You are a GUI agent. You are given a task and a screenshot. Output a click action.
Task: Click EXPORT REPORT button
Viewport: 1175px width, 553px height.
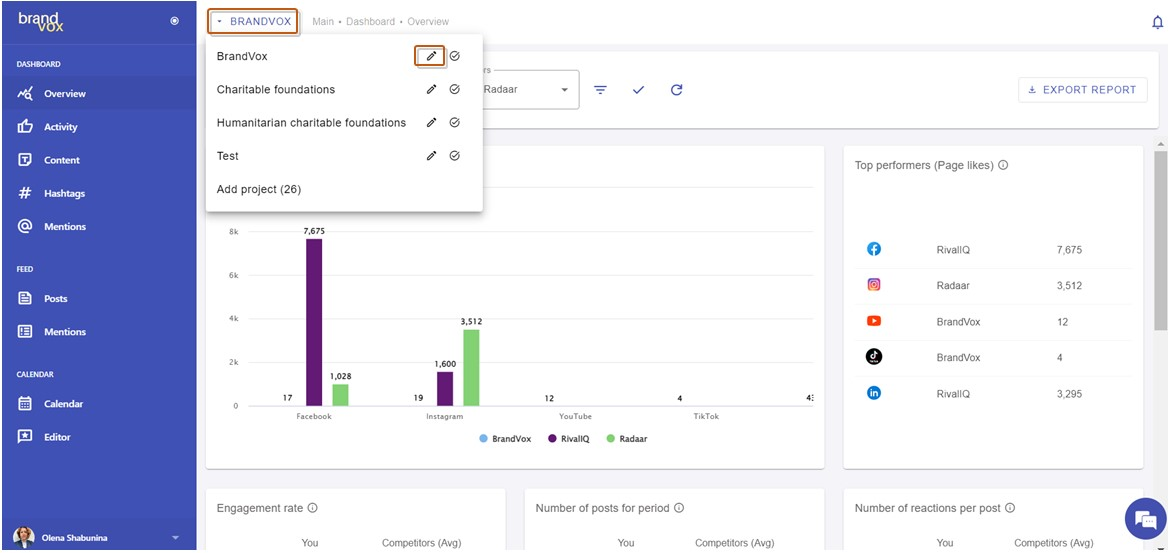click(1083, 89)
